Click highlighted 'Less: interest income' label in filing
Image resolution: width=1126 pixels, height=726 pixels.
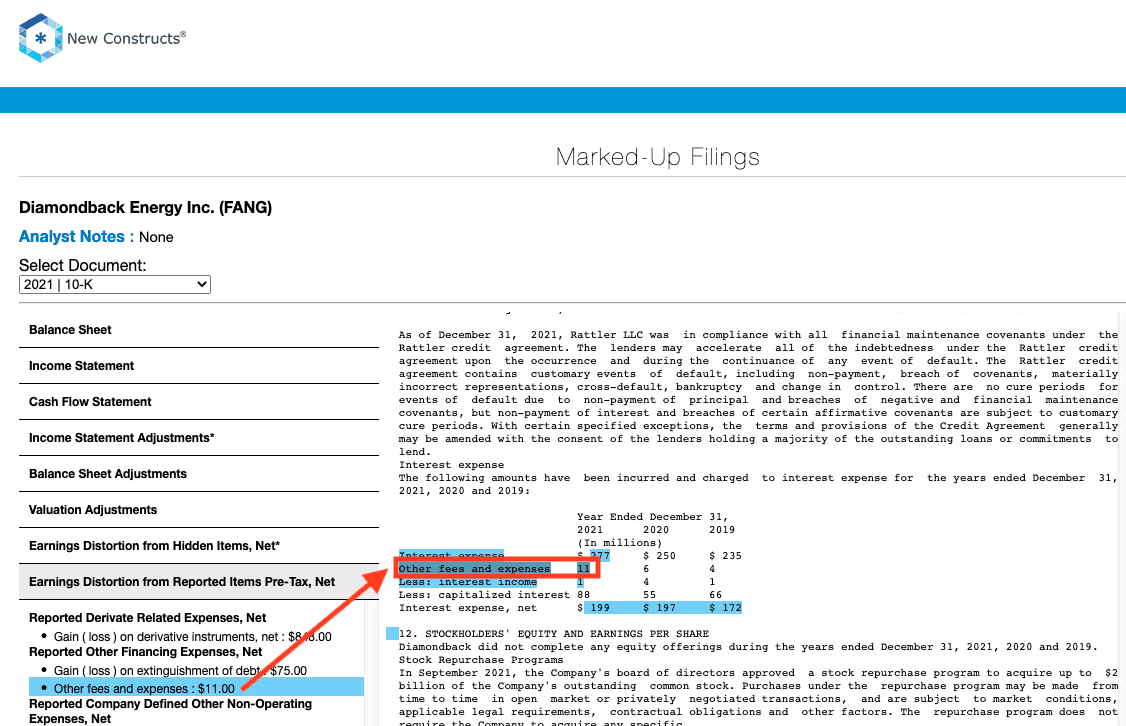click(x=467, y=582)
